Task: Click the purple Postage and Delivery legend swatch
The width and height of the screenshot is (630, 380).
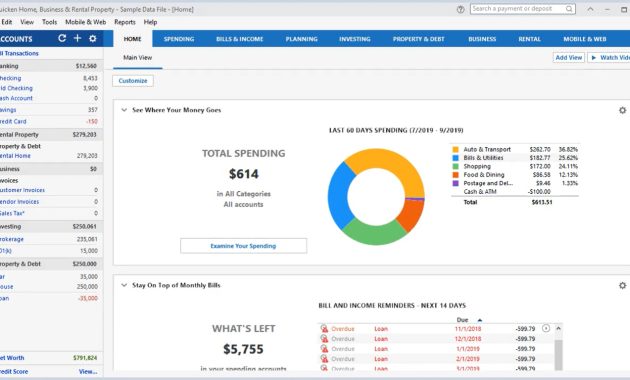Action: click(455, 183)
